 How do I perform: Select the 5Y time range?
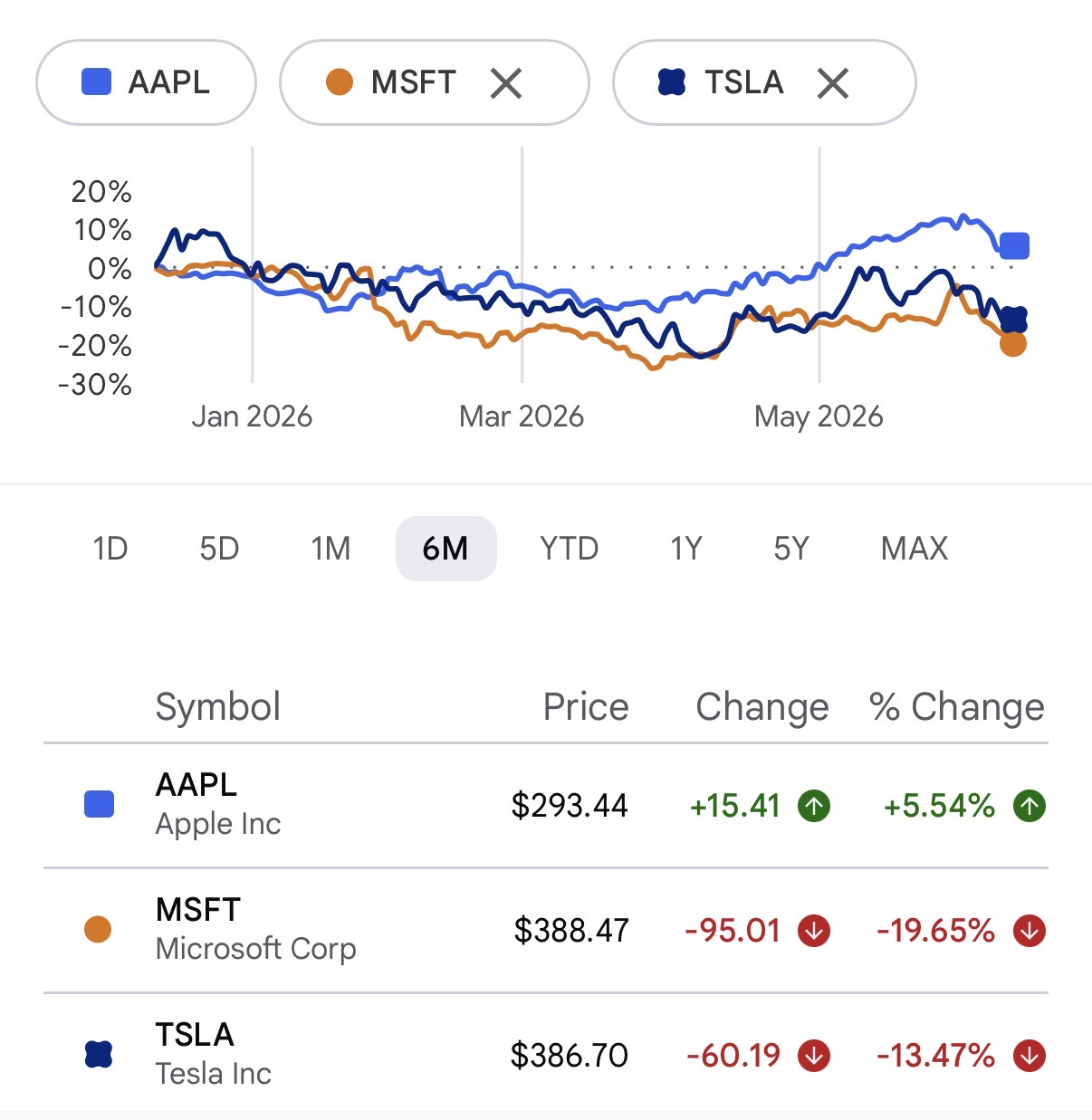790,549
